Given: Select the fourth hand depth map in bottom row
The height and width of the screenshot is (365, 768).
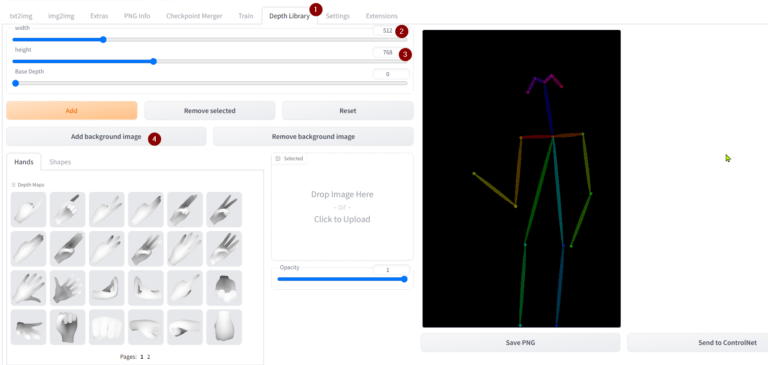Looking at the screenshot, I should (146, 327).
